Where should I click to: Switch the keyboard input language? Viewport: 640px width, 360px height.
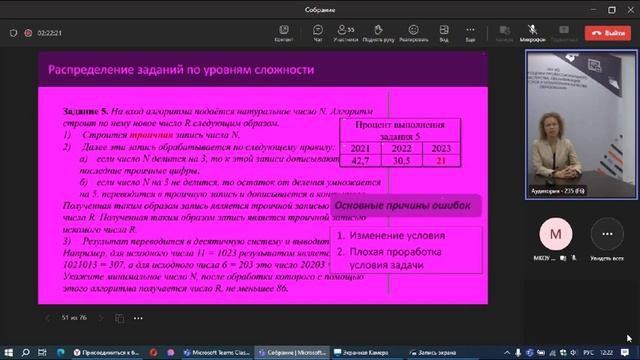(x=588, y=352)
